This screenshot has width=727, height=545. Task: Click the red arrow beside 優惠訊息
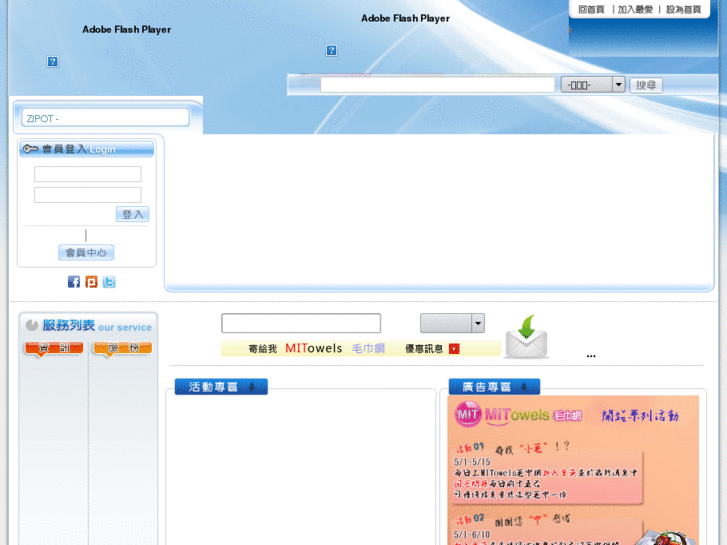(x=454, y=349)
